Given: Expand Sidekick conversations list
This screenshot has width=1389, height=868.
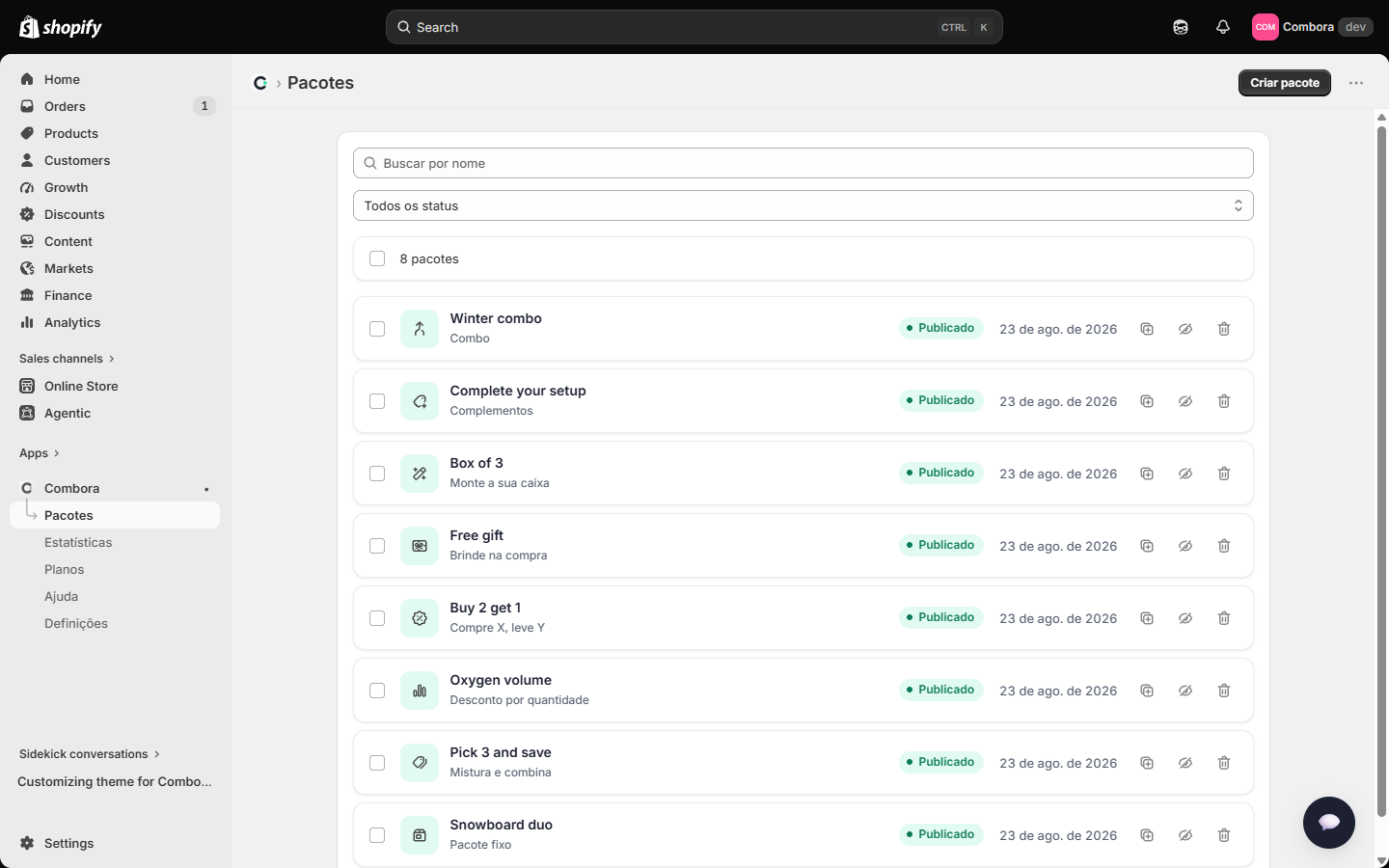Looking at the screenshot, I should [x=89, y=754].
